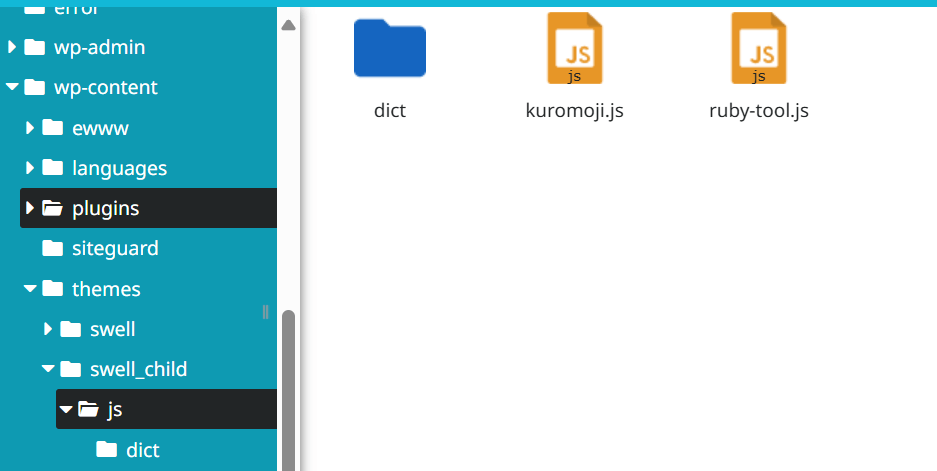Viewport: 937px width, 471px height.
Task: Select the kuromoji.js file icon
Action: click(x=574, y=48)
